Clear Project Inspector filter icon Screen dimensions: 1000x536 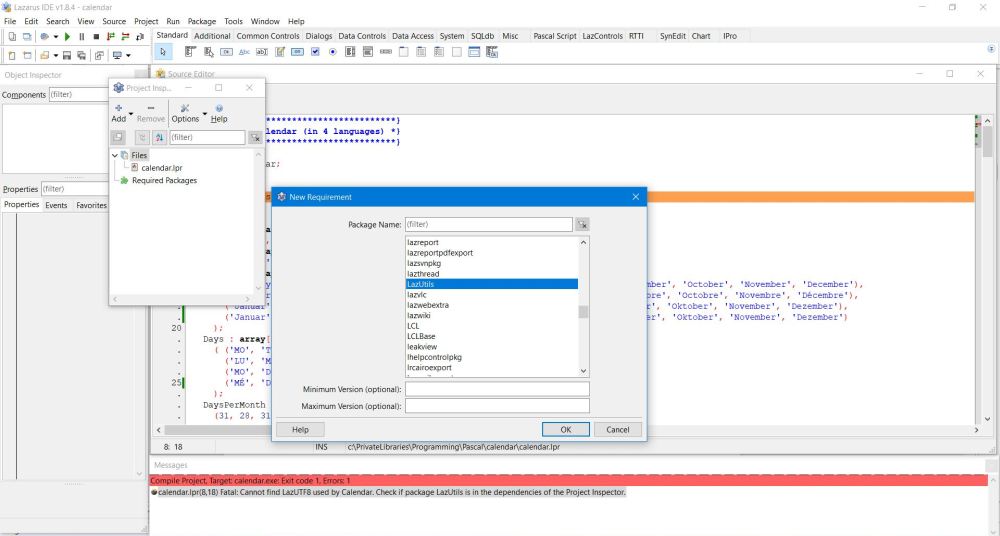tap(255, 137)
